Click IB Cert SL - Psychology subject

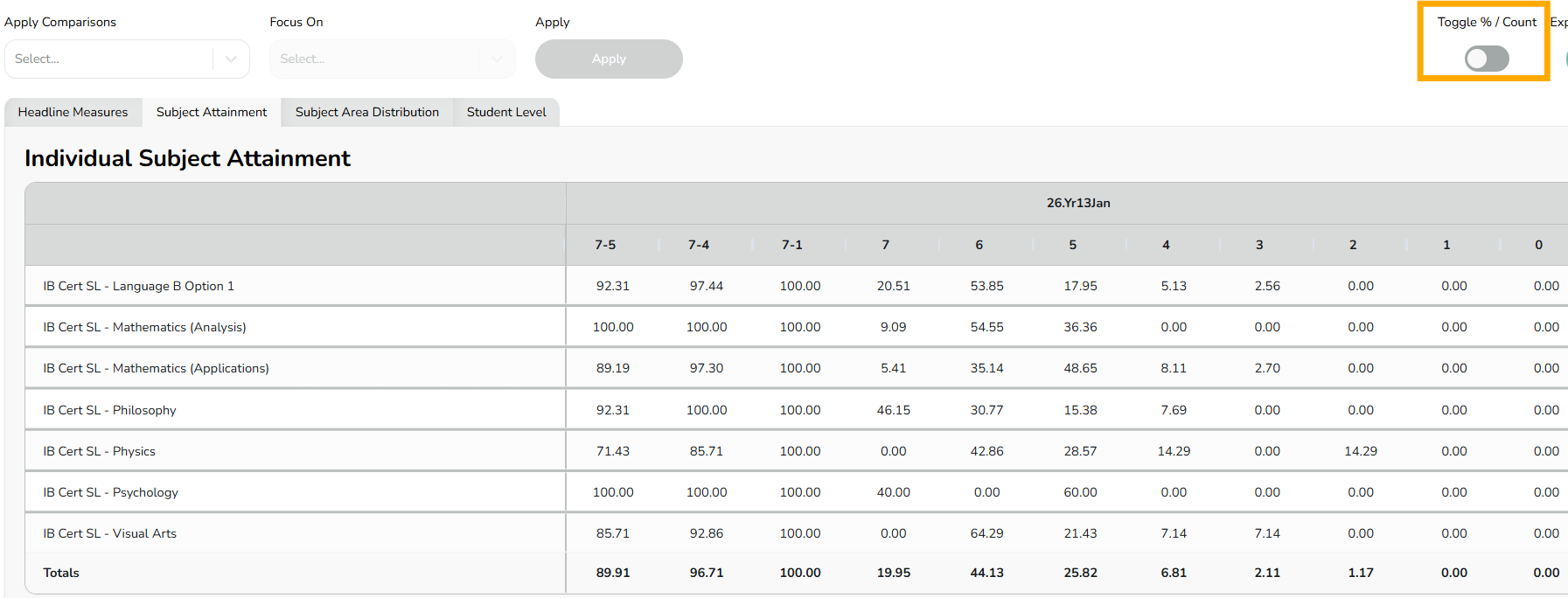(x=110, y=492)
